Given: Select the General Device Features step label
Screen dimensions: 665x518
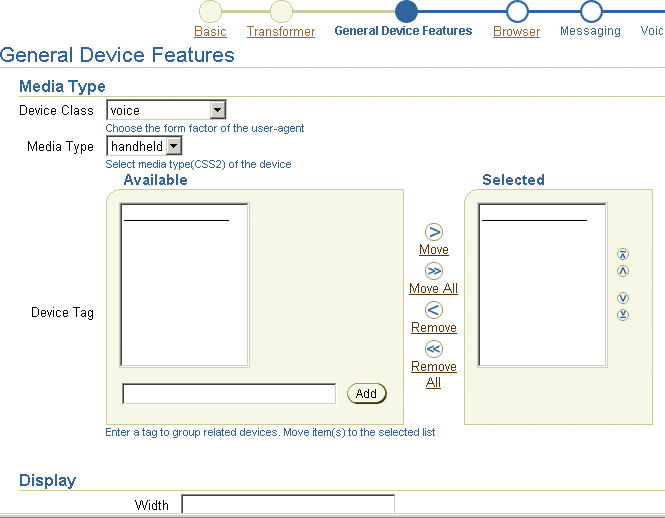Looking at the screenshot, I should click(x=403, y=31).
